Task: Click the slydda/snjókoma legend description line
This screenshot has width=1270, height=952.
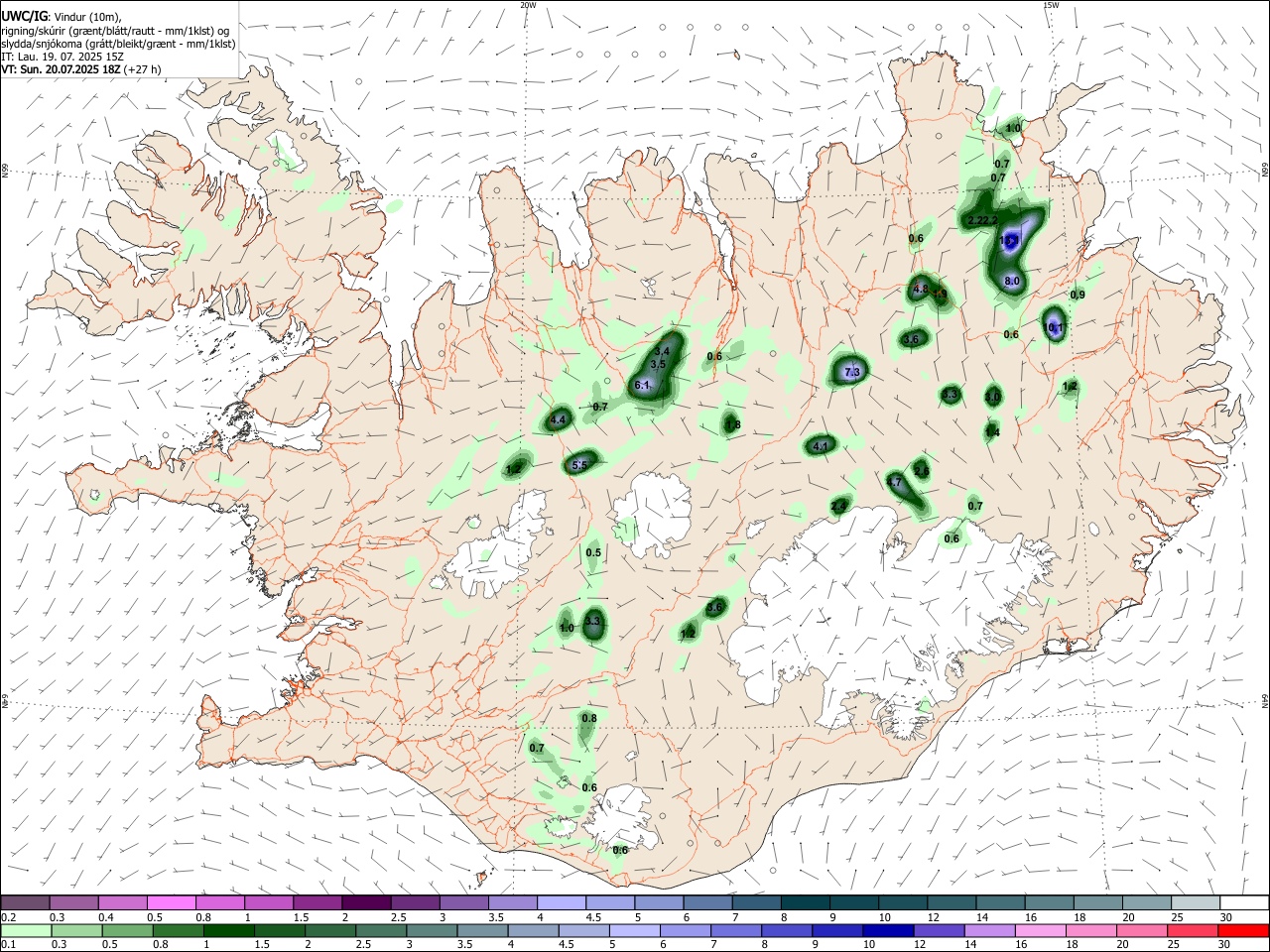Action: click(118, 44)
